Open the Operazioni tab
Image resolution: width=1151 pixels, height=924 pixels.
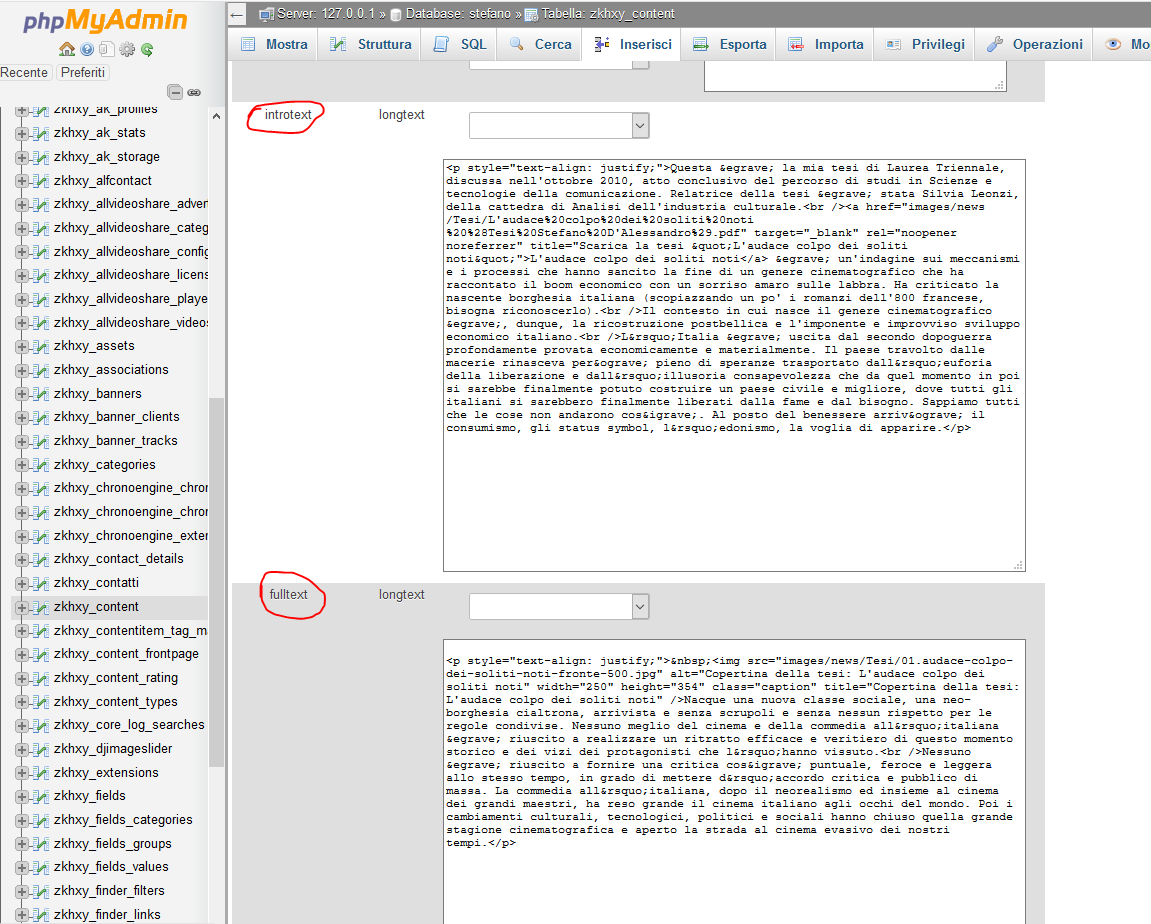point(1034,44)
